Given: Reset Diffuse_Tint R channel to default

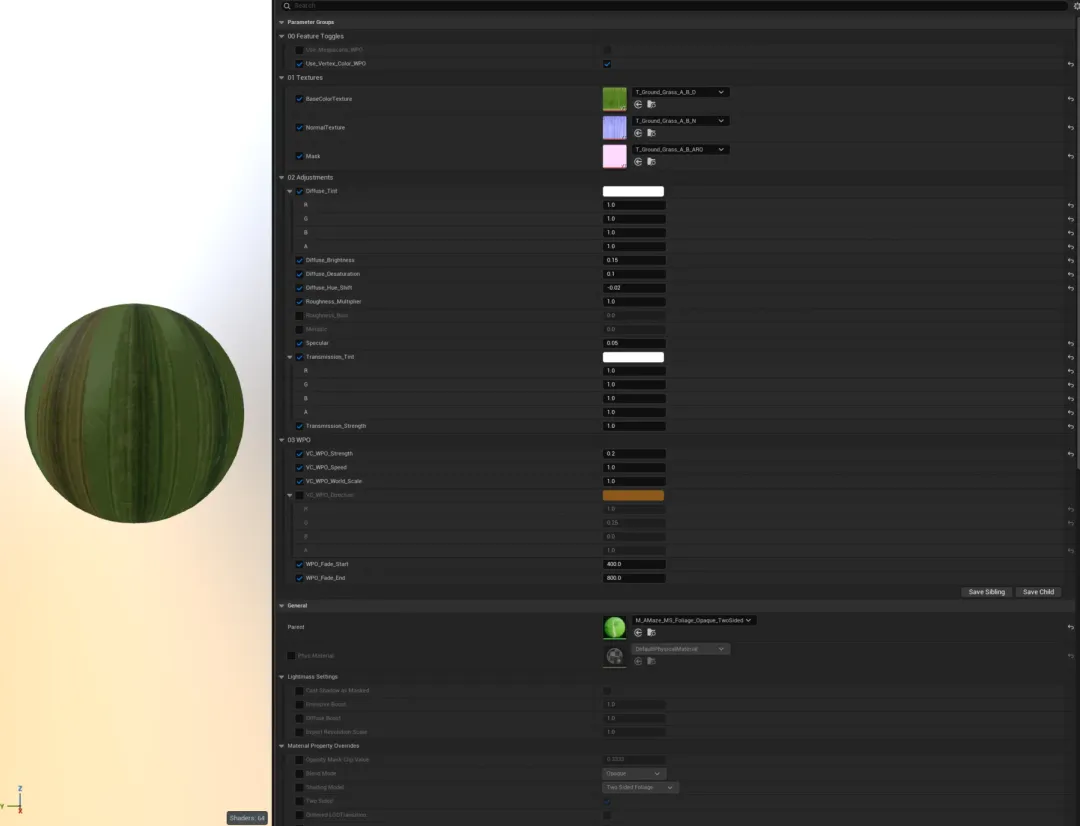Looking at the screenshot, I should click(x=1070, y=205).
